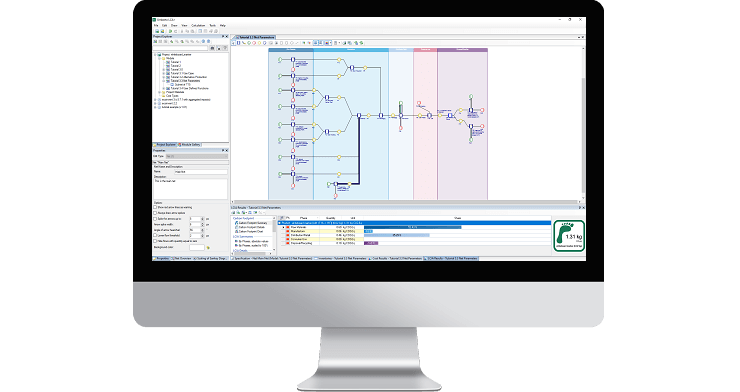Expand the ecoinvent 2.2 database node
This screenshot has width=740, height=392.
pos(155,103)
